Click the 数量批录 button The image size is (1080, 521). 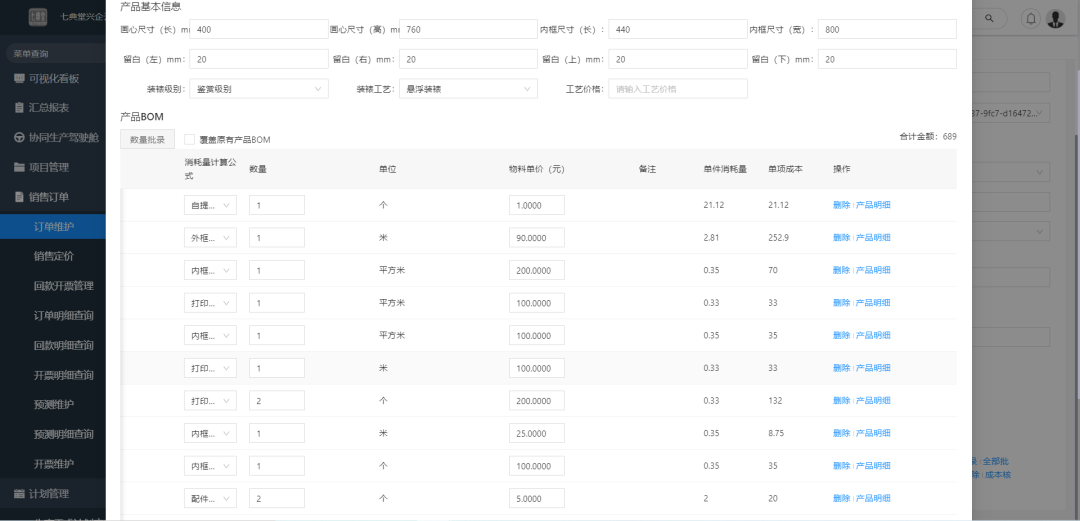[x=147, y=139]
